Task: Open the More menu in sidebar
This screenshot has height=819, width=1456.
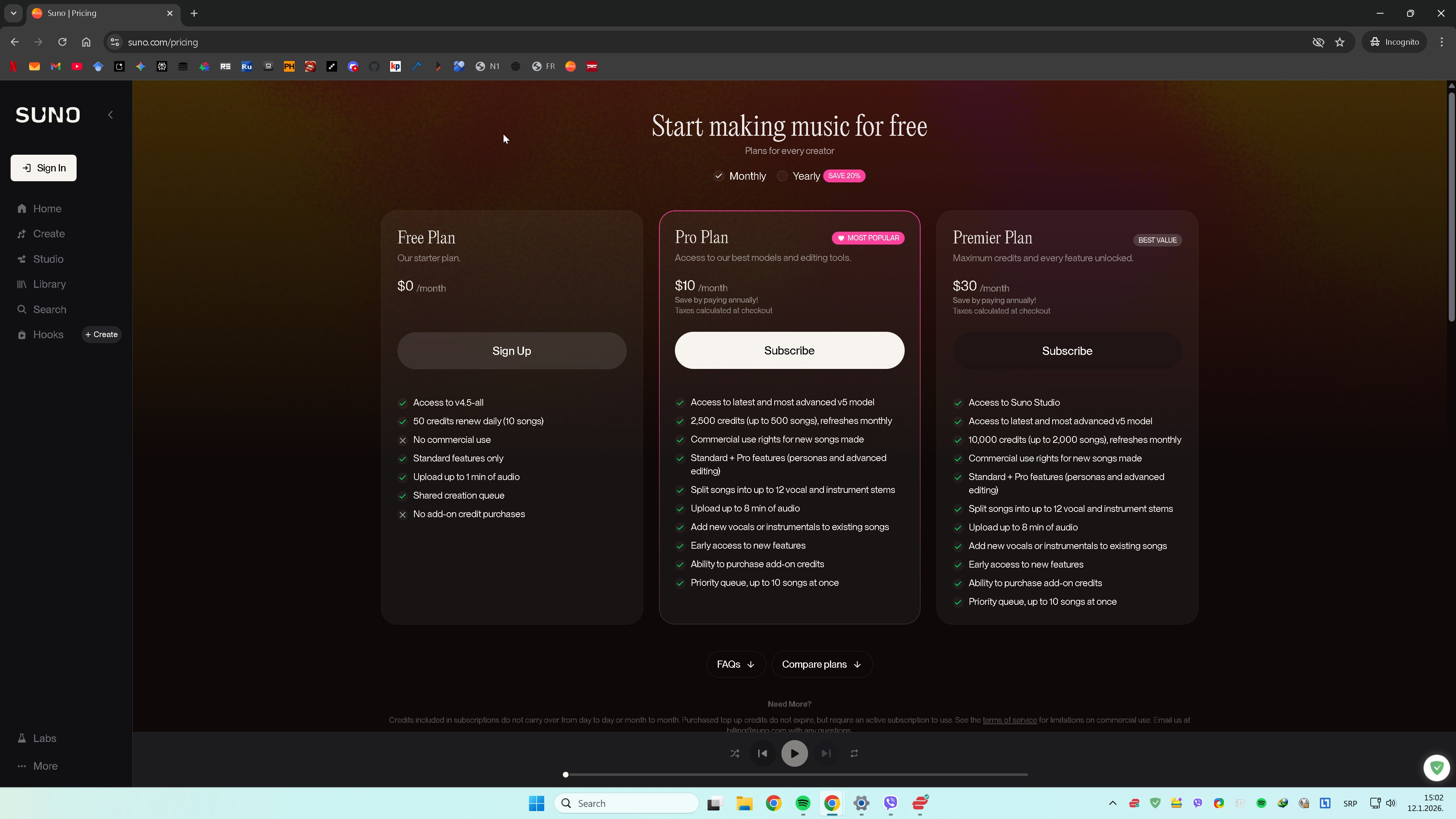Action: tap(45, 766)
